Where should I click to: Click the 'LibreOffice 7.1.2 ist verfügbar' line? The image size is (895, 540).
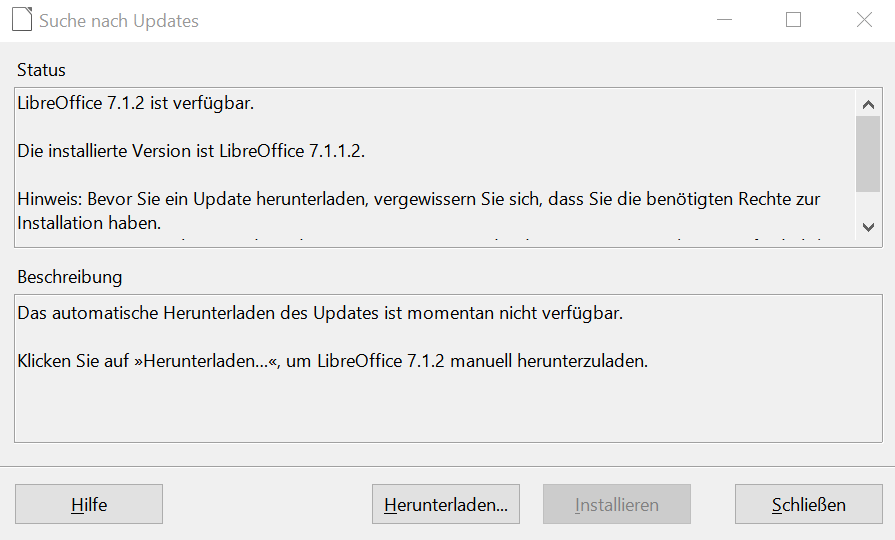(x=136, y=103)
